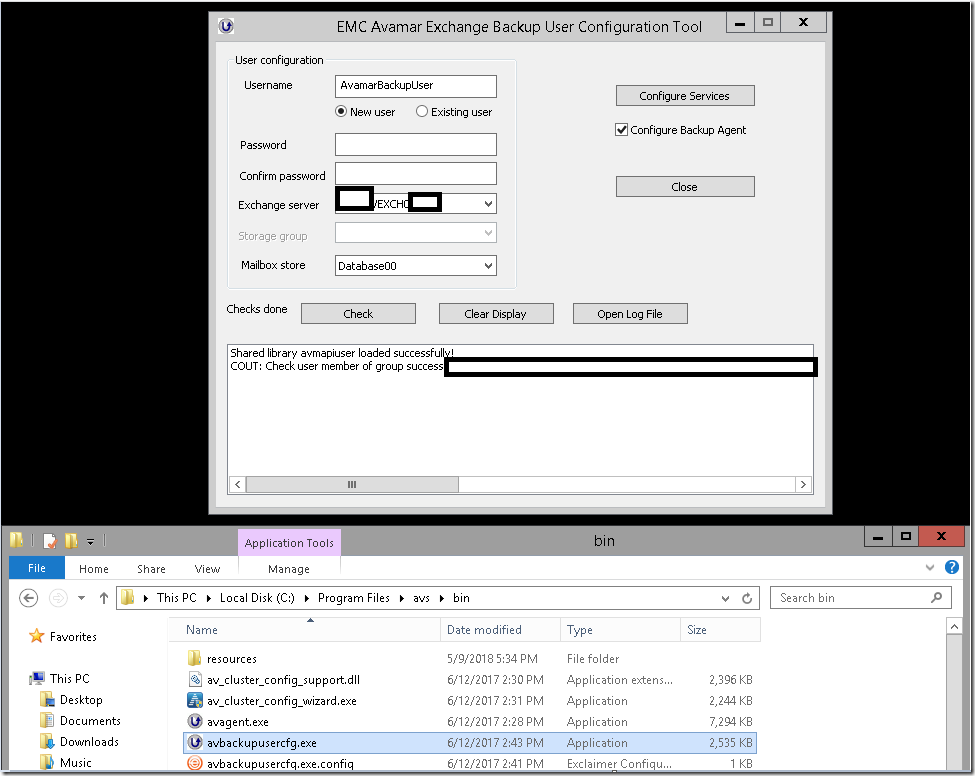Click the Check button

tap(358, 313)
